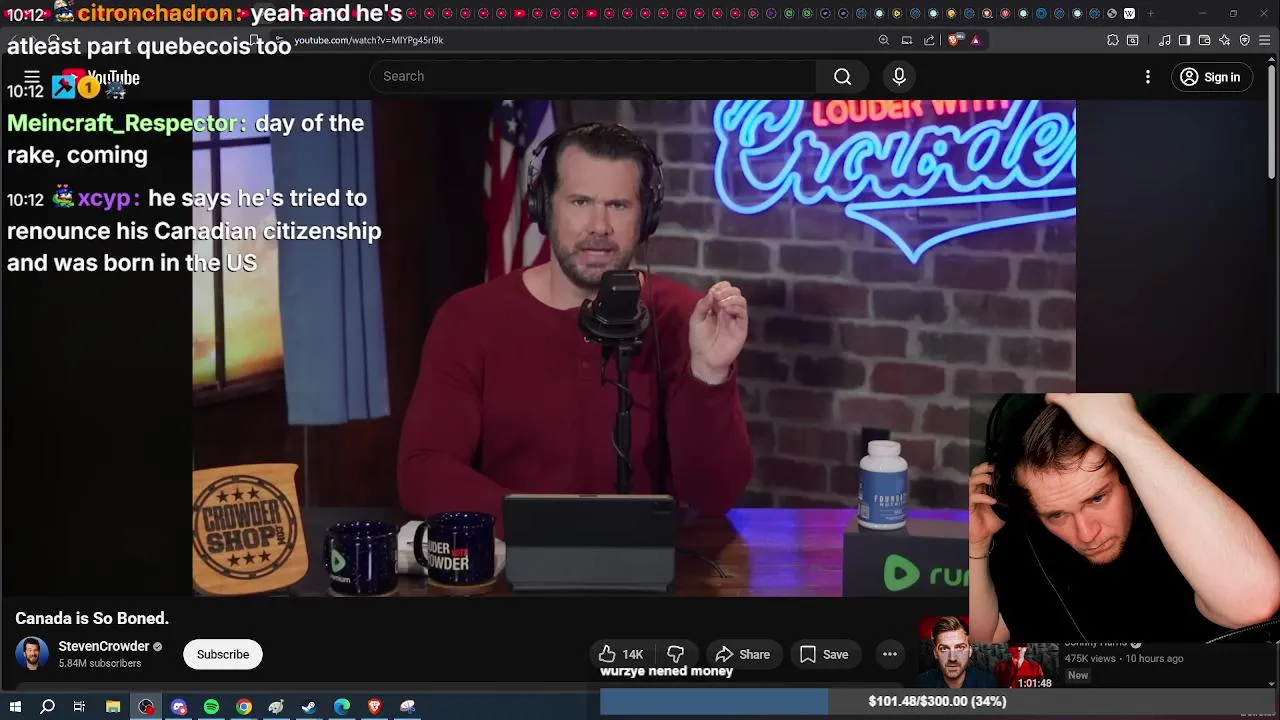The width and height of the screenshot is (1280, 720).
Task: Click the cast/screen icon in address bar
Action: pyautogui.click(x=907, y=40)
